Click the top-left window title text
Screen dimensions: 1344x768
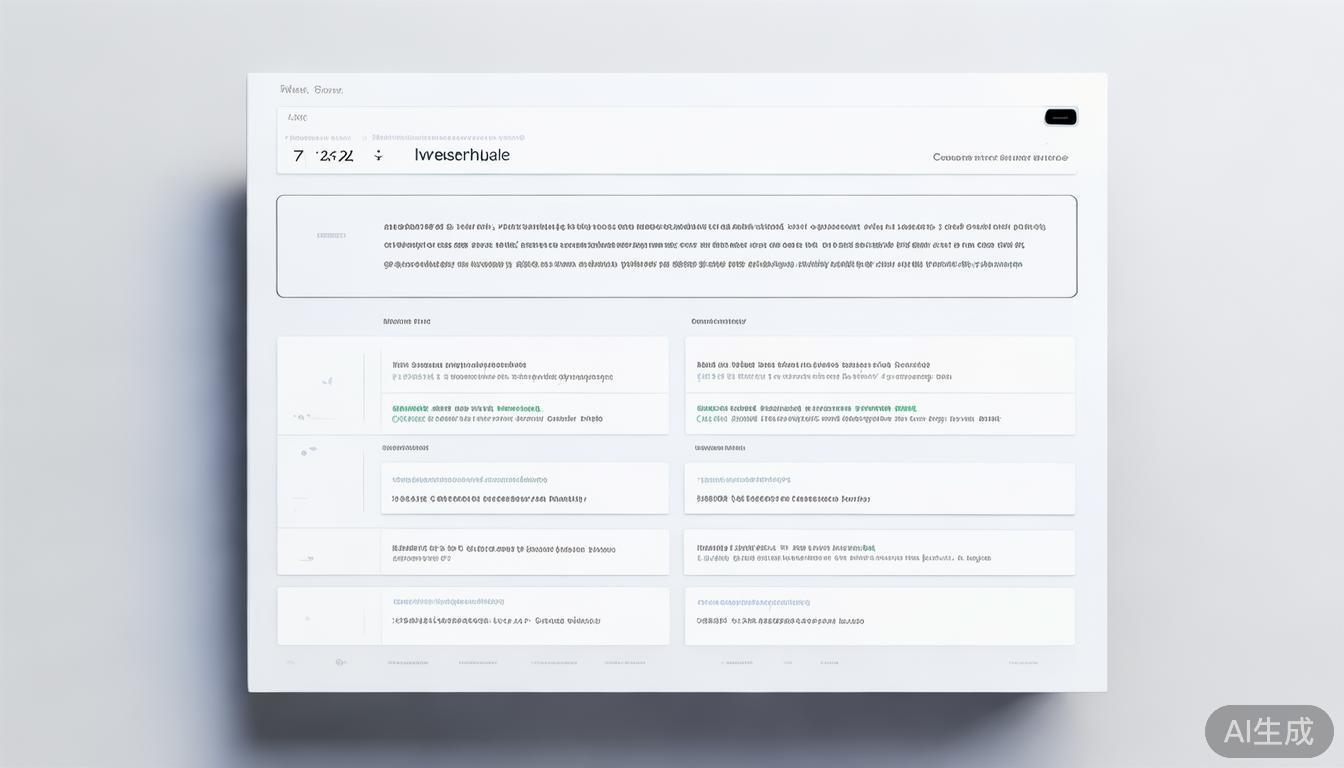click(311, 90)
